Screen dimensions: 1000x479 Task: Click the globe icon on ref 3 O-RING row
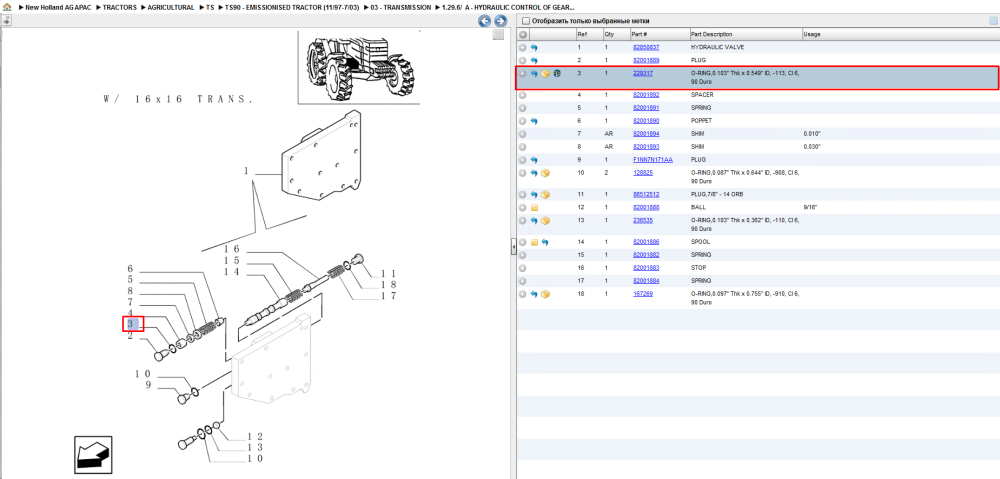(557, 74)
